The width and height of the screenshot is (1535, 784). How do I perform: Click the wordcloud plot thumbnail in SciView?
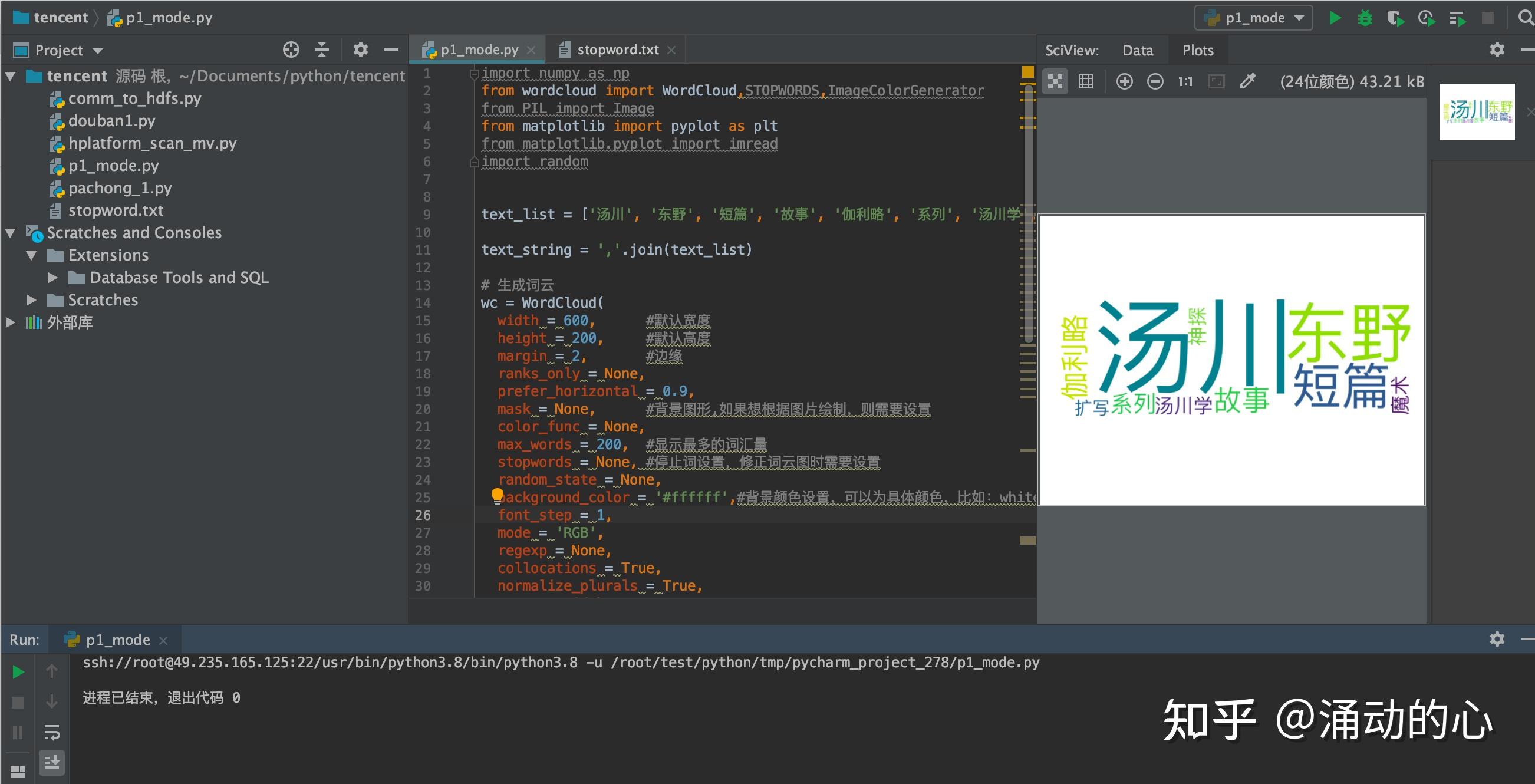pyautogui.click(x=1477, y=113)
